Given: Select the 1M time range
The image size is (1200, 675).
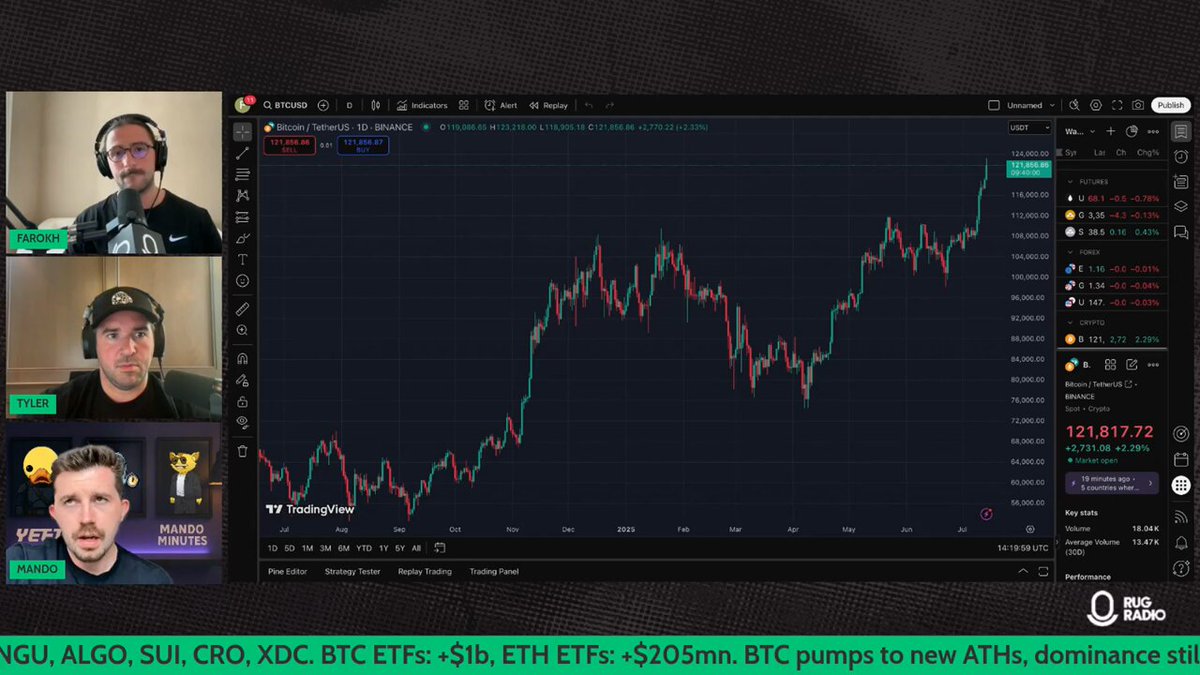Looking at the screenshot, I should 308,548.
